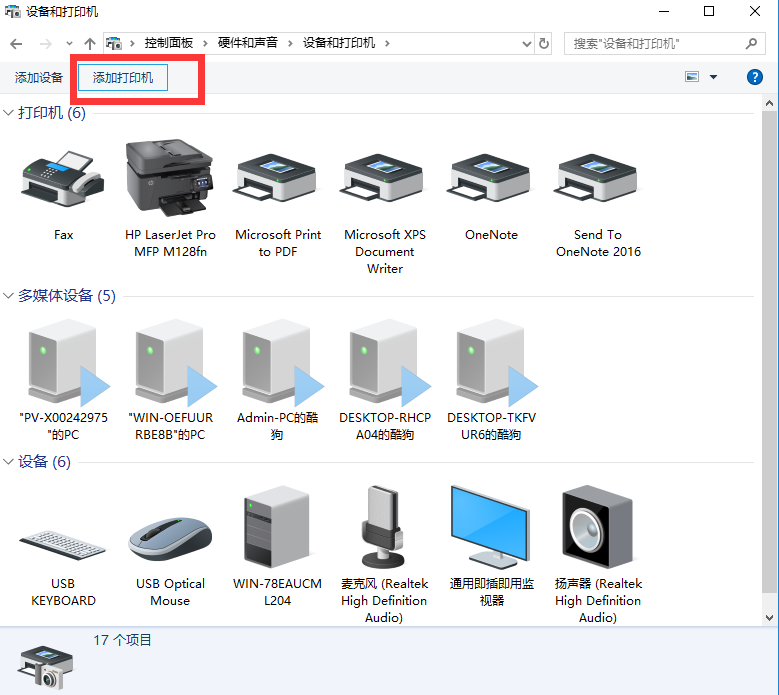This screenshot has width=779, height=695.
Task: Expand chevron after 硬件和声音 breadcrumb
Action: [x=290, y=44]
